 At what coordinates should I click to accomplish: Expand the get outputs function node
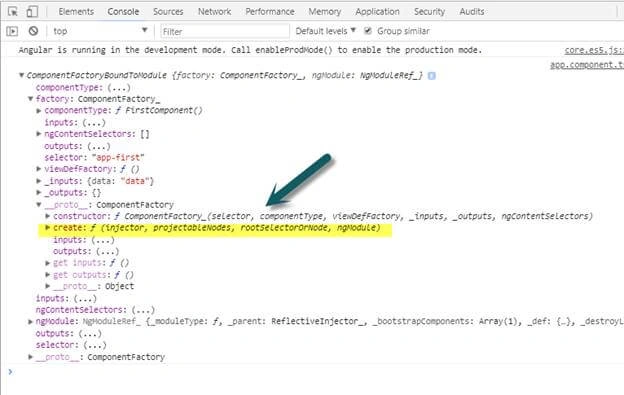[x=48, y=274]
